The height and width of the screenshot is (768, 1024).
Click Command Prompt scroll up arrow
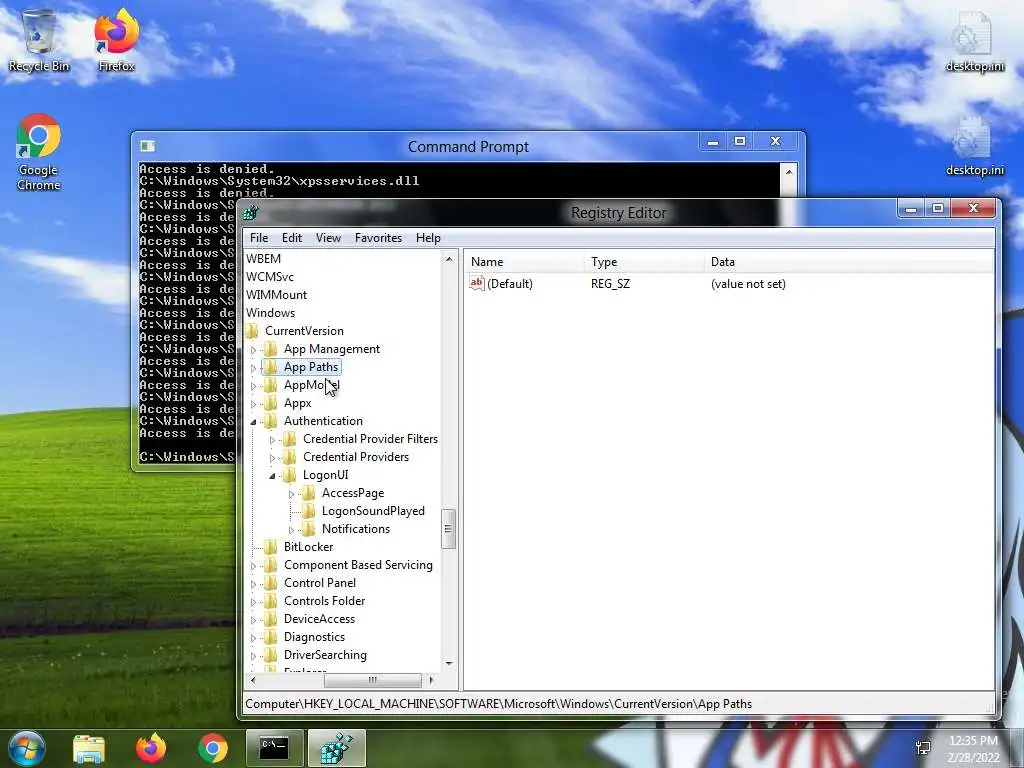pyautogui.click(x=789, y=172)
